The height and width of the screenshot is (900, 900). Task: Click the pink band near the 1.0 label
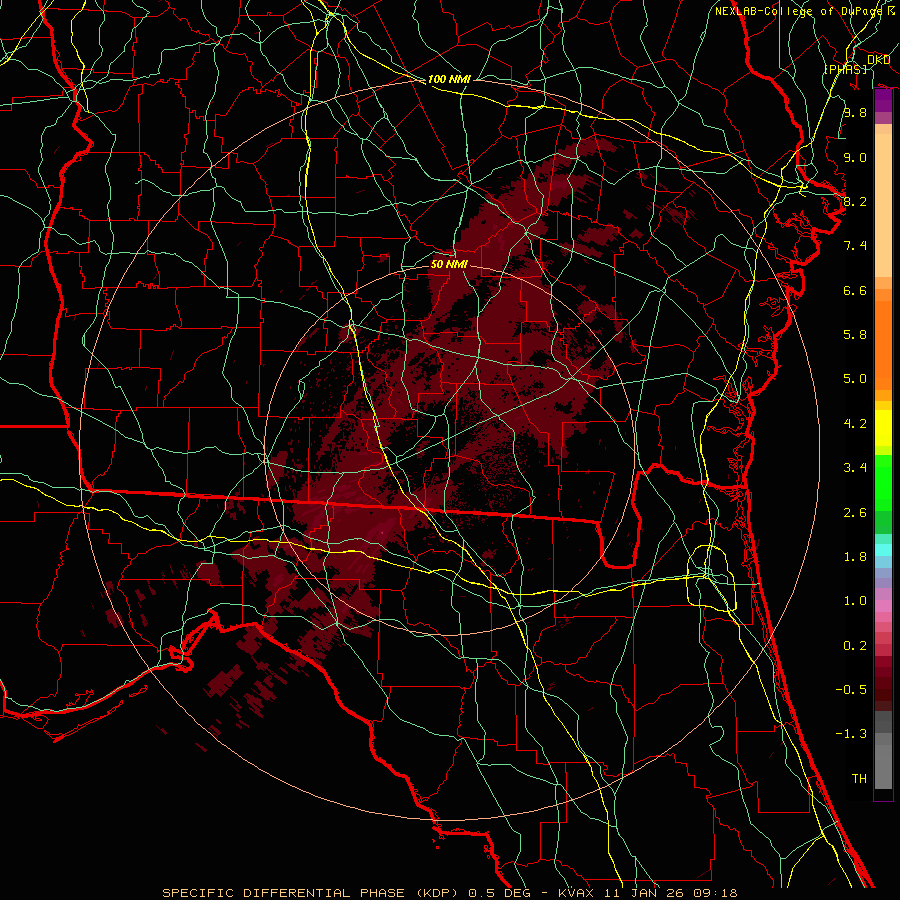coord(883,606)
